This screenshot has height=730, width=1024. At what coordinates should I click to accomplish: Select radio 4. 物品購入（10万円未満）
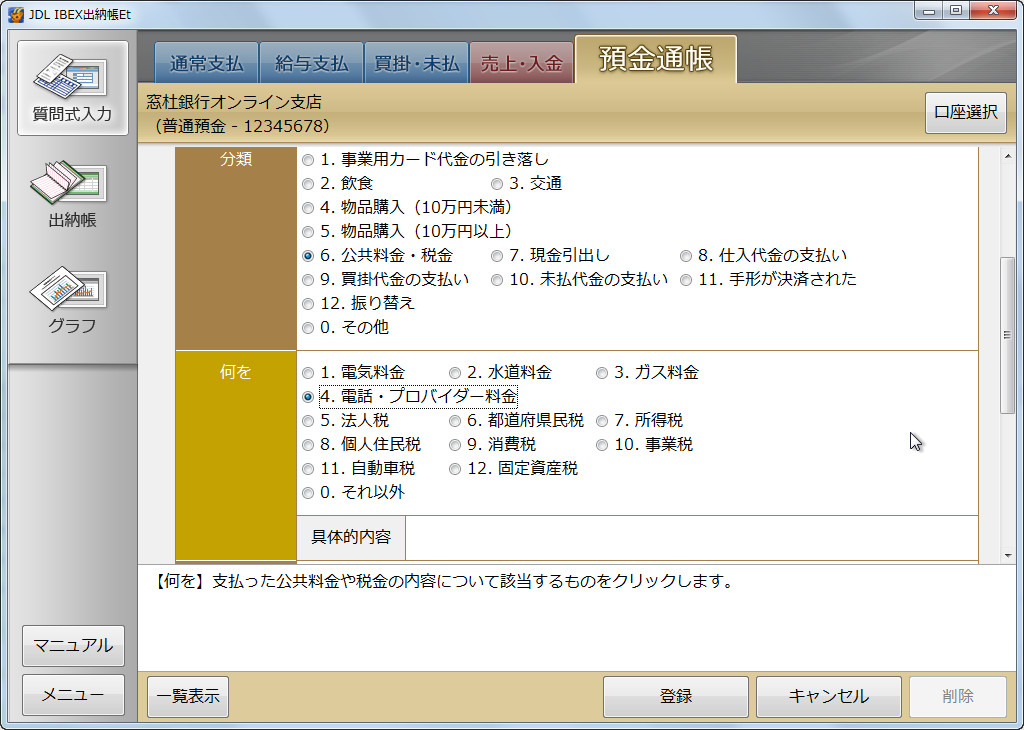tap(308, 208)
